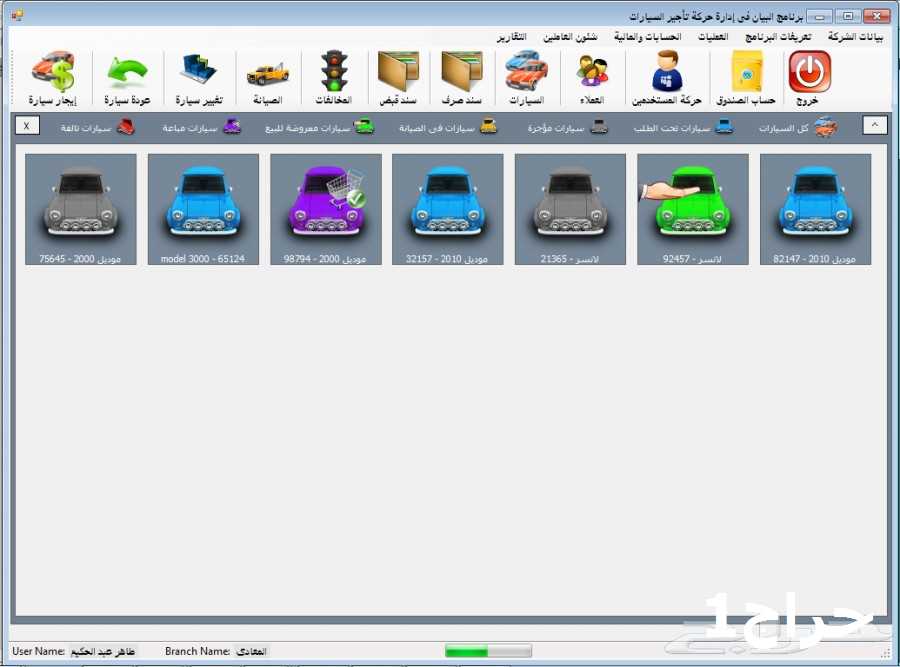This screenshot has height=667, width=900.
Task: Select the purple car thumbnail 98794
Action: coord(326,208)
